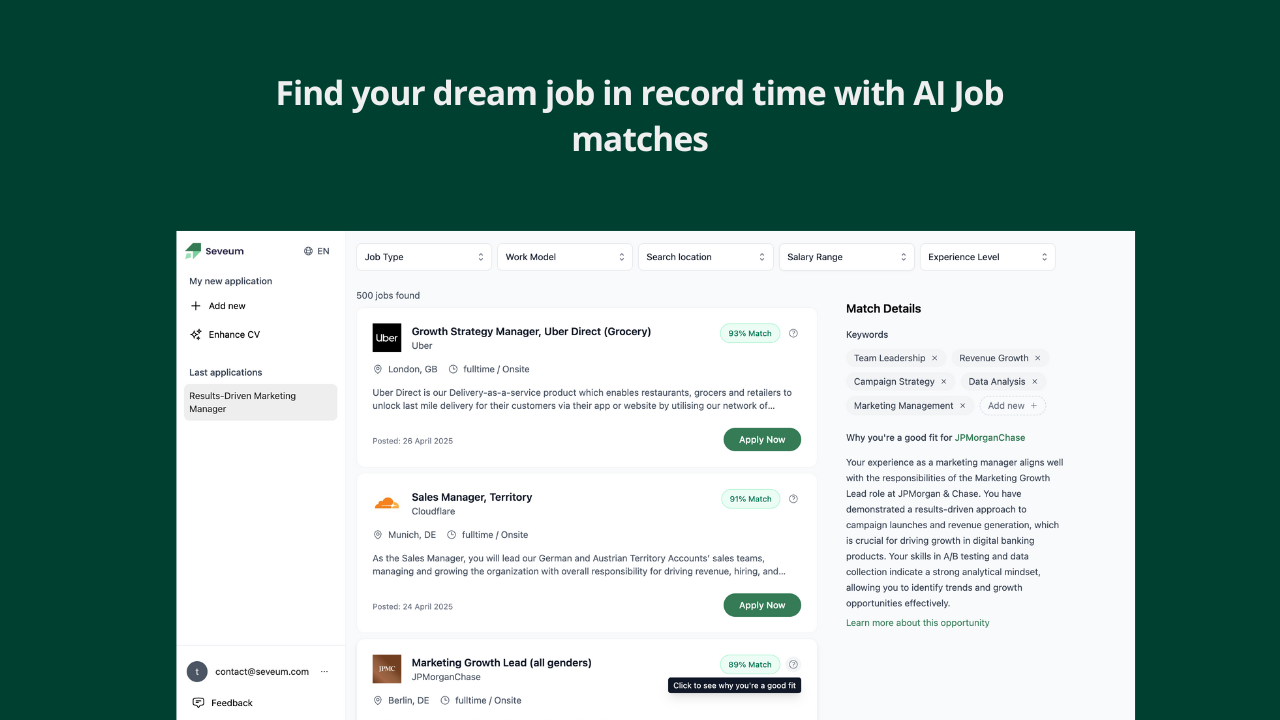Open the help icon next to 91% Match
Screen dimensions: 1280x720
point(793,499)
